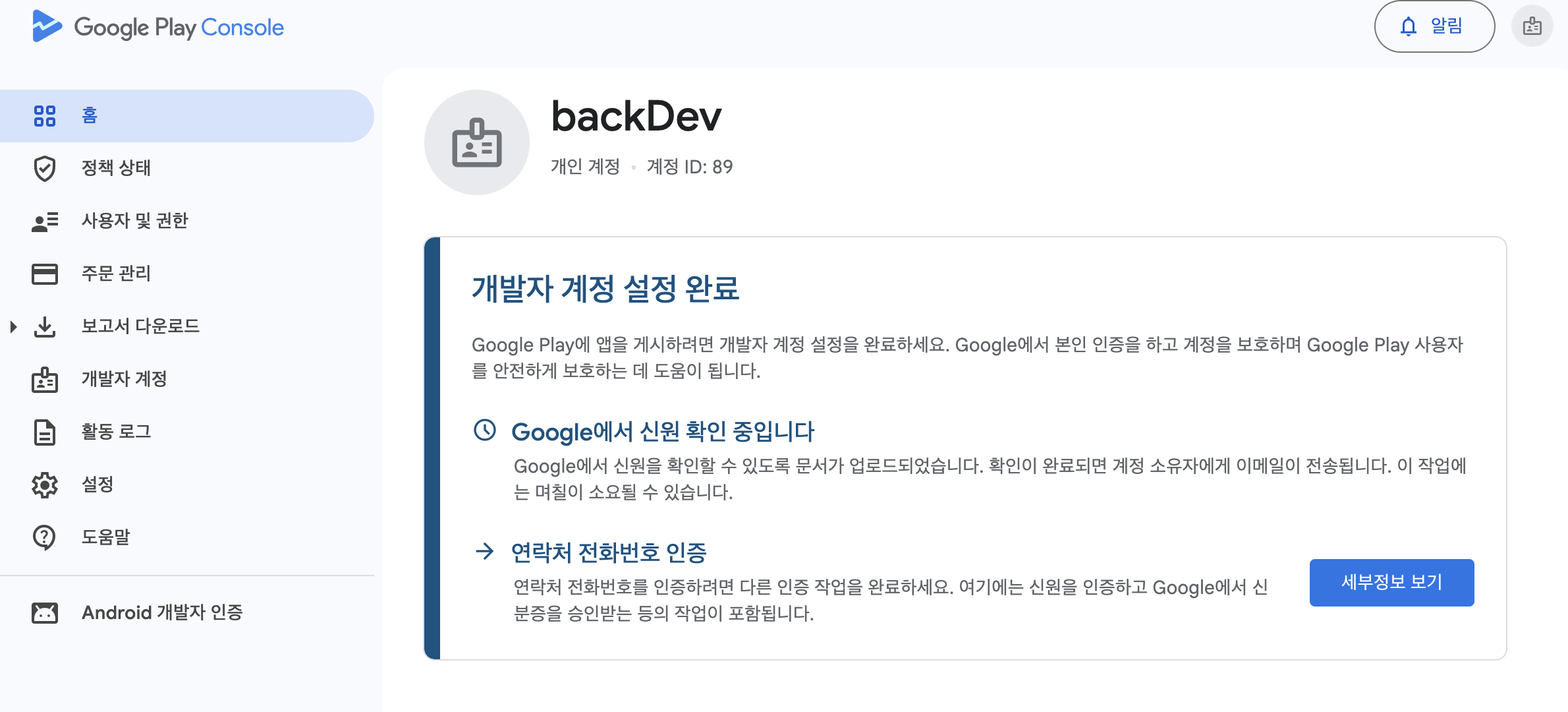Screen dimensions: 1568x712
Task: Click the Android developer verification icon
Action: [45, 613]
